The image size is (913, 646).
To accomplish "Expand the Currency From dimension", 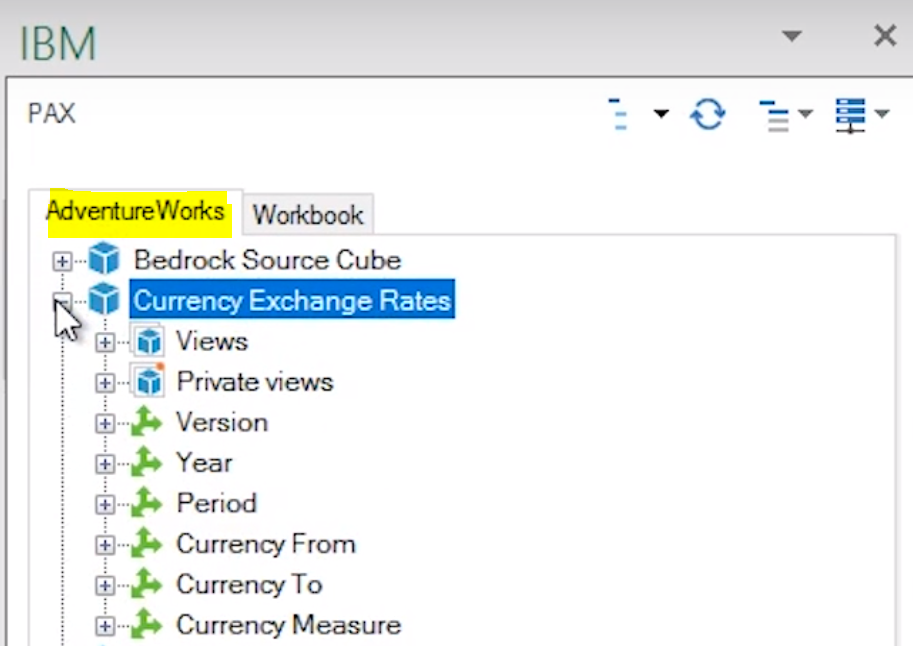I will coord(105,545).
